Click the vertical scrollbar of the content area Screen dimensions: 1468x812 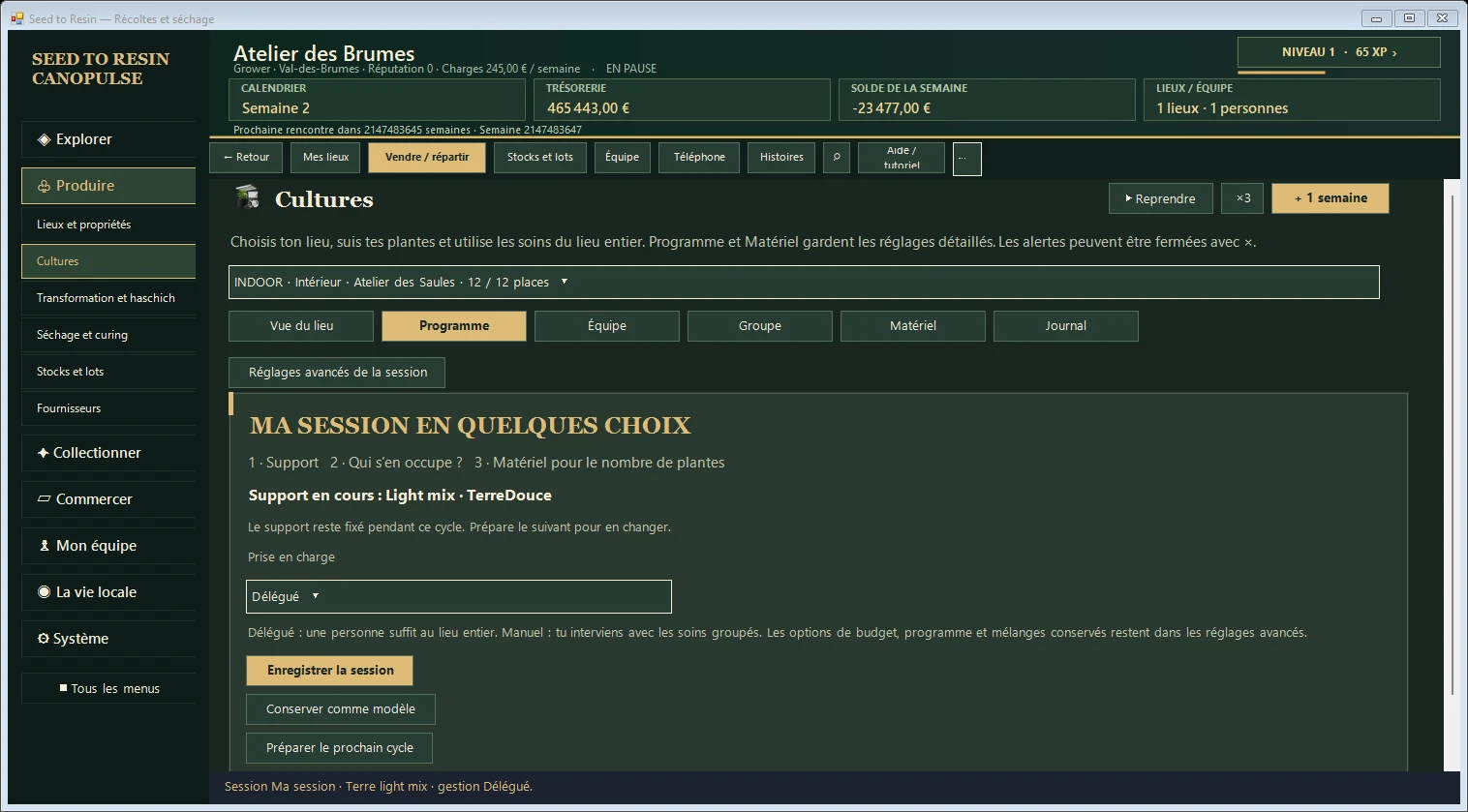[1452, 445]
